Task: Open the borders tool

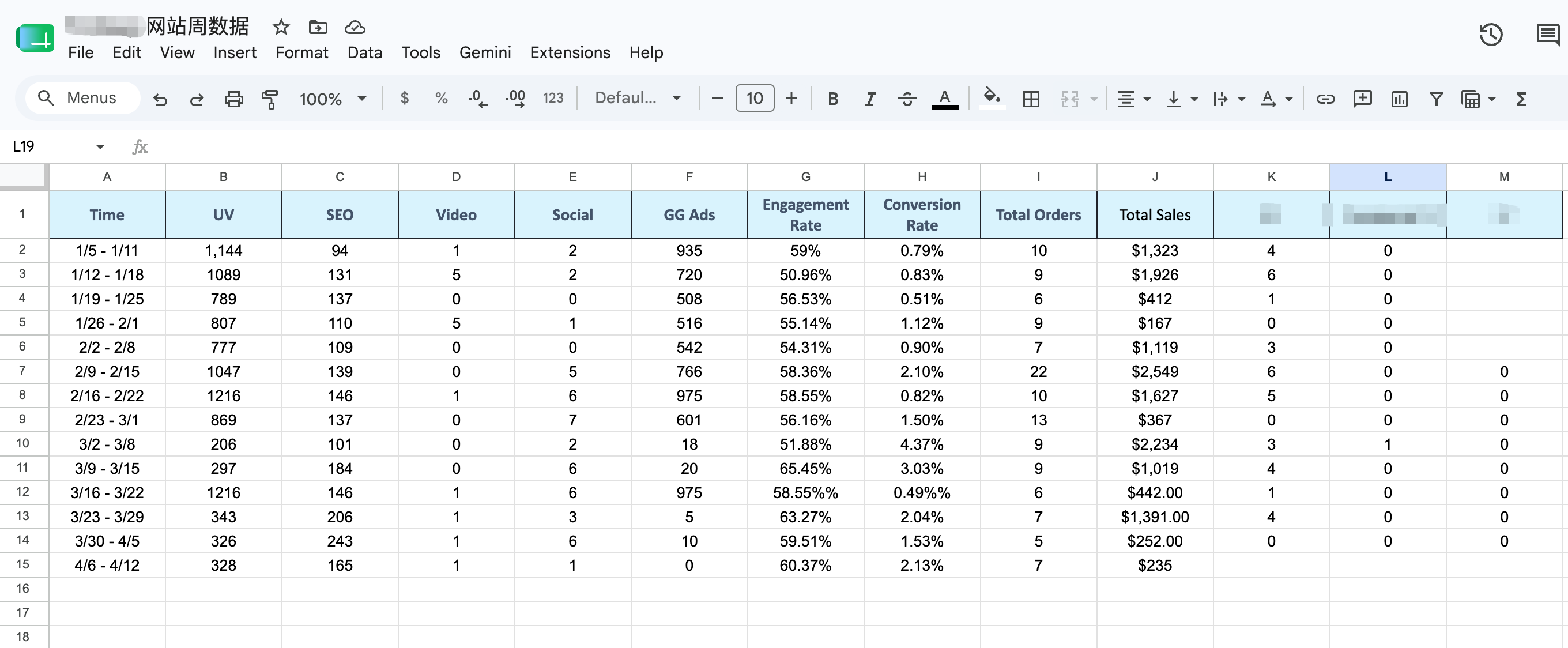Action: (x=1031, y=99)
